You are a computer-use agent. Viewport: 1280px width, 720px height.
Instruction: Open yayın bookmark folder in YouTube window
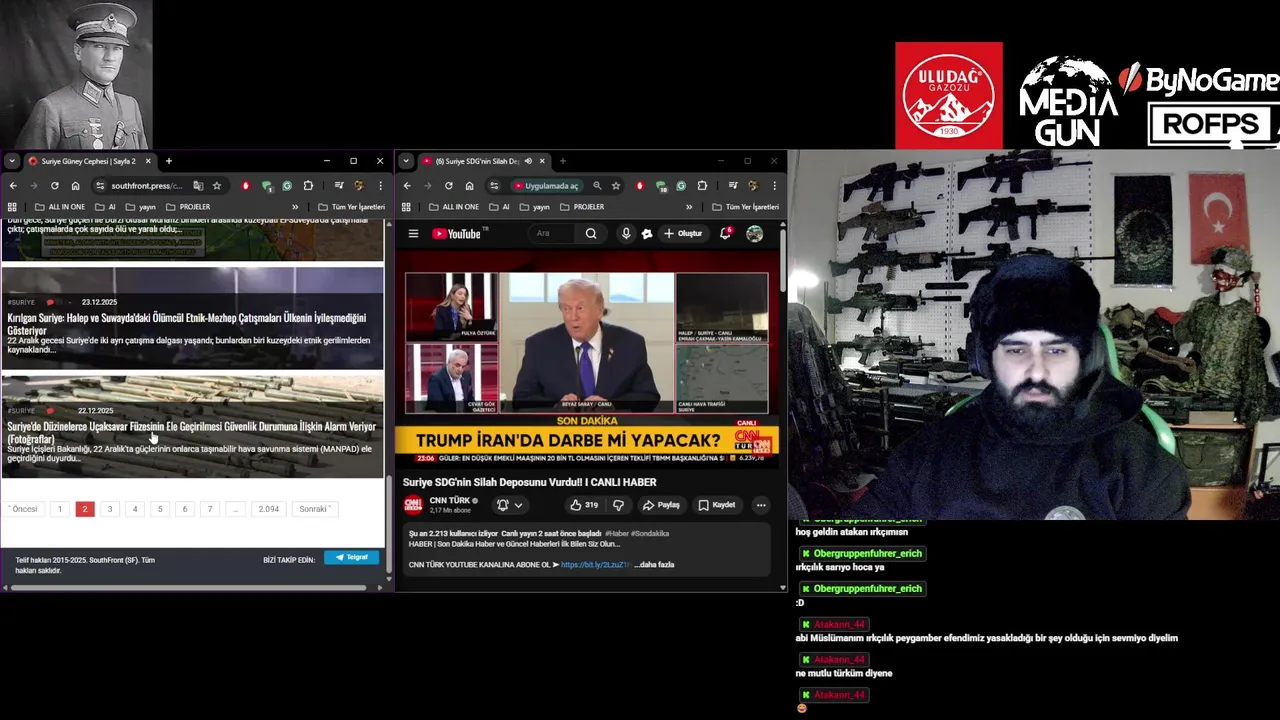[x=534, y=207]
